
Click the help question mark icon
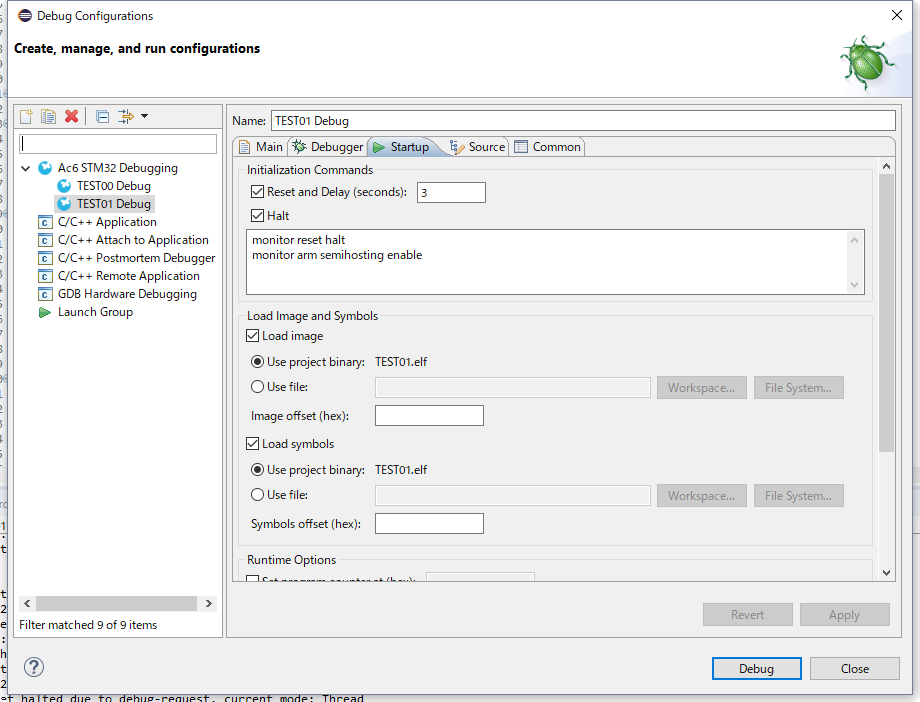33,667
